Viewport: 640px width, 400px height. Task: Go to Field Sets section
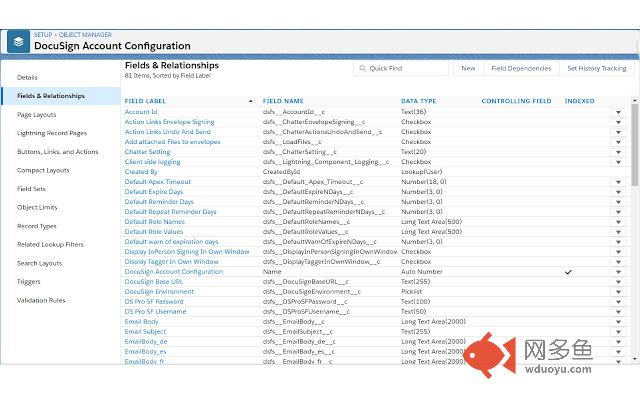[31, 189]
